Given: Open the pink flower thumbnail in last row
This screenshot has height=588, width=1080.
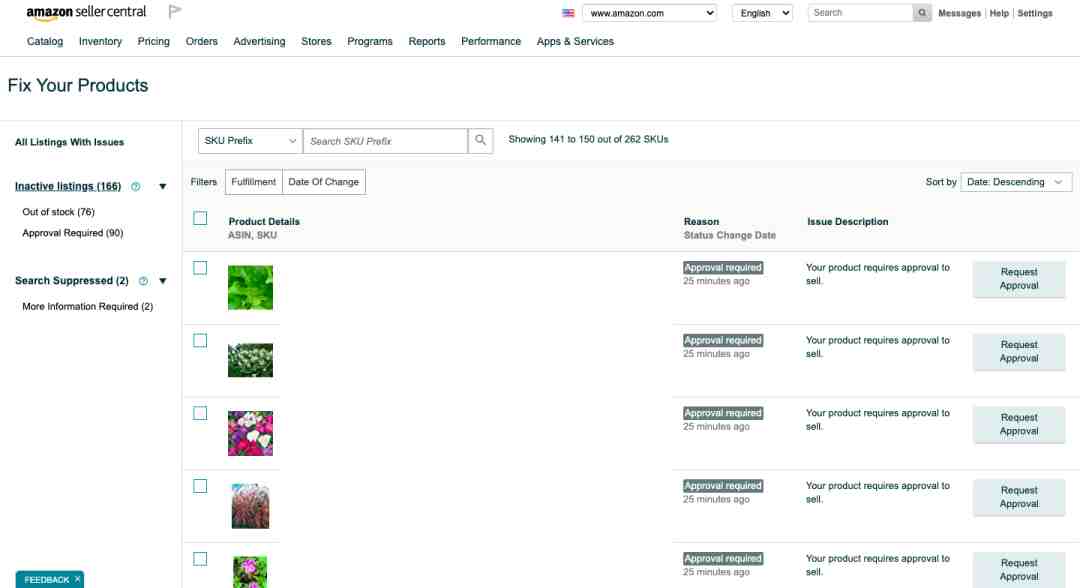Looking at the screenshot, I should tap(250, 572).
